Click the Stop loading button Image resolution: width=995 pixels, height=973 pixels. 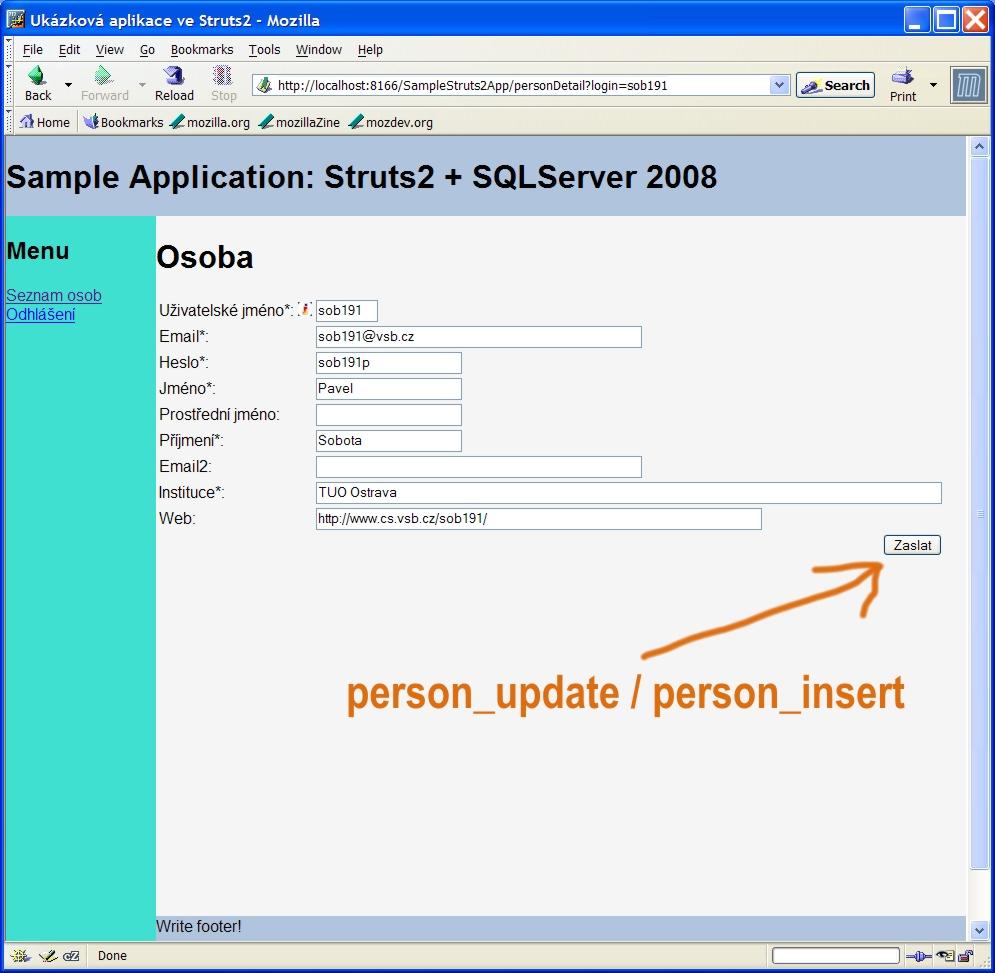(223, 84)
